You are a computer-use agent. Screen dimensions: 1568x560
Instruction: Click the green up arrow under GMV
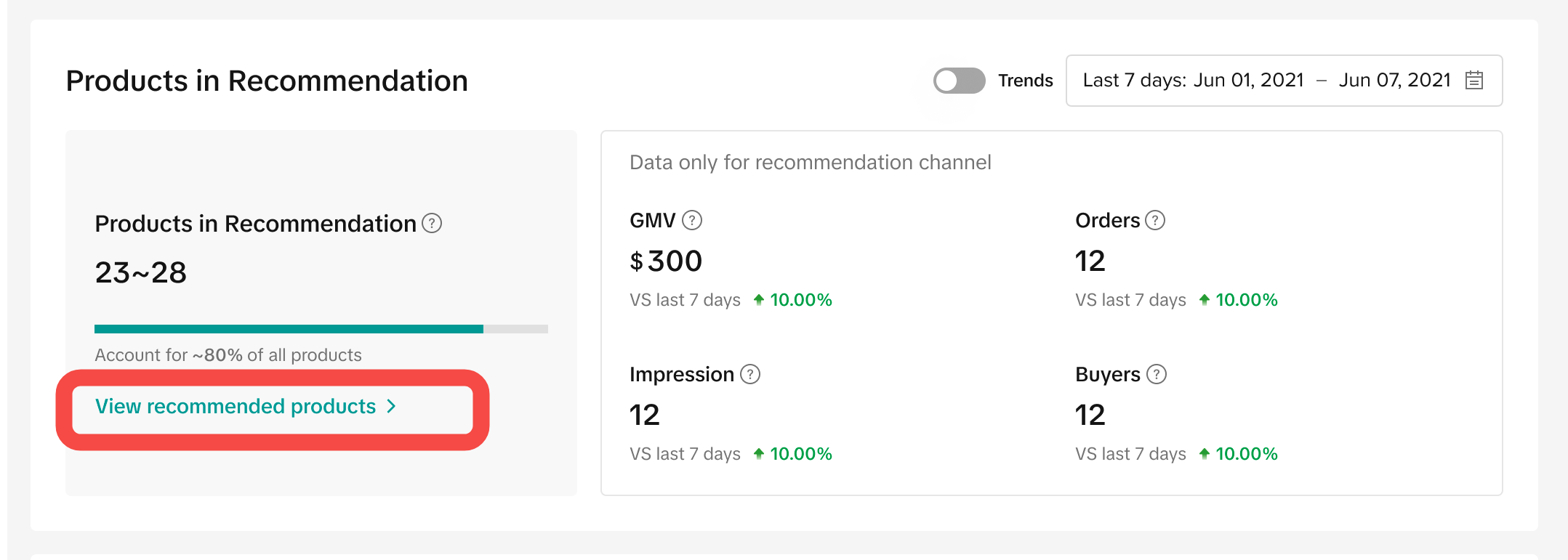[x=759, y=300]
